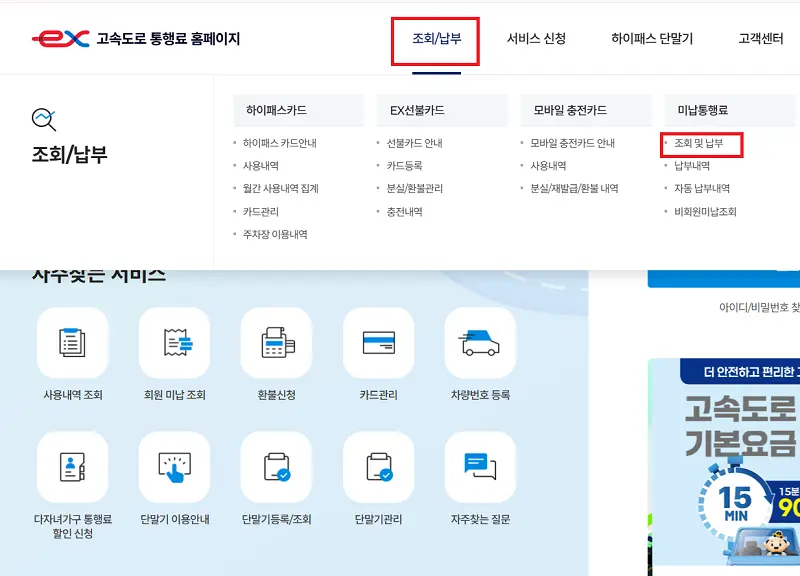This screenshot has height=576, width=800.
Task: Click the 아이디/비밀번호 찾기 link
Action: click(759, 307)
